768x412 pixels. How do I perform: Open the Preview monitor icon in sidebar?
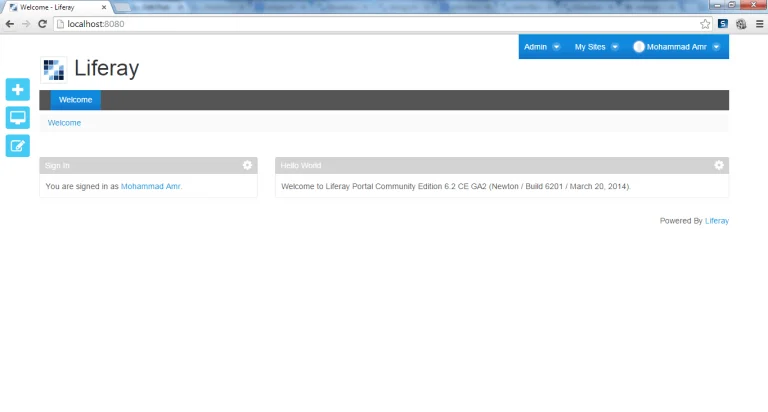pos(18,118)
